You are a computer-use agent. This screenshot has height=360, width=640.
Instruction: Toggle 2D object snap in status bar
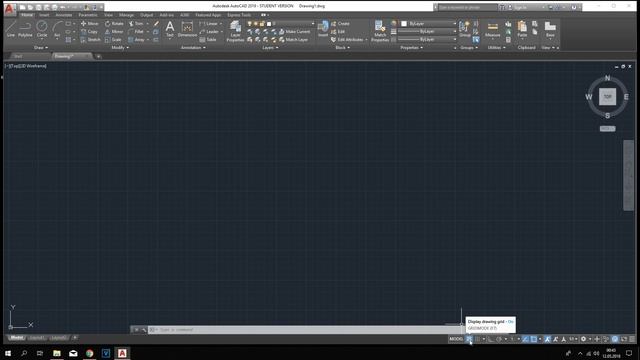point(533,339)
